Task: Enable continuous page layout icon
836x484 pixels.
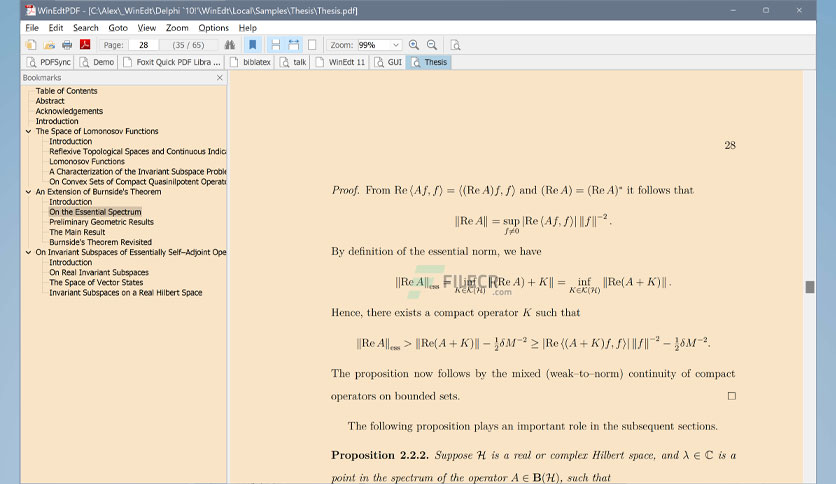Action: tap(275, 45)
